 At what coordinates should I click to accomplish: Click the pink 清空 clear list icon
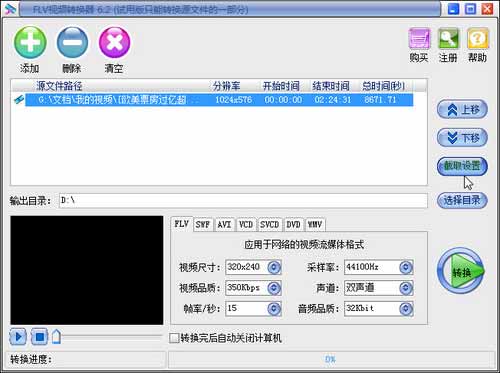(114, 43)
